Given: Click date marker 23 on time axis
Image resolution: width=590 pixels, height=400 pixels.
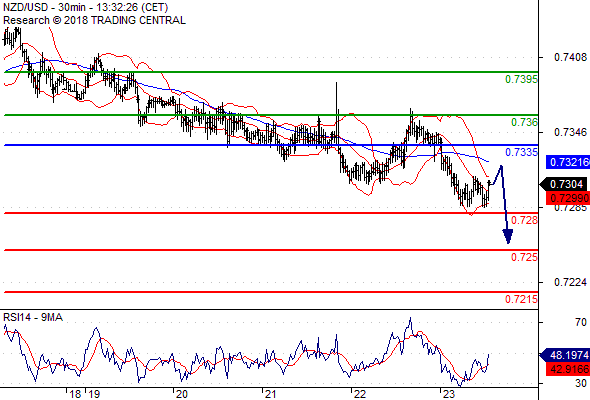Looking at the screenshot, I should 449,394.
